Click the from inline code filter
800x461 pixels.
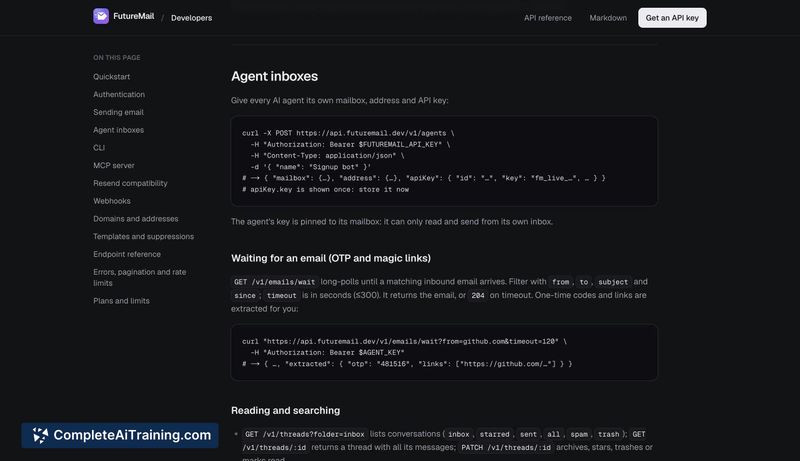click(560, 282)
